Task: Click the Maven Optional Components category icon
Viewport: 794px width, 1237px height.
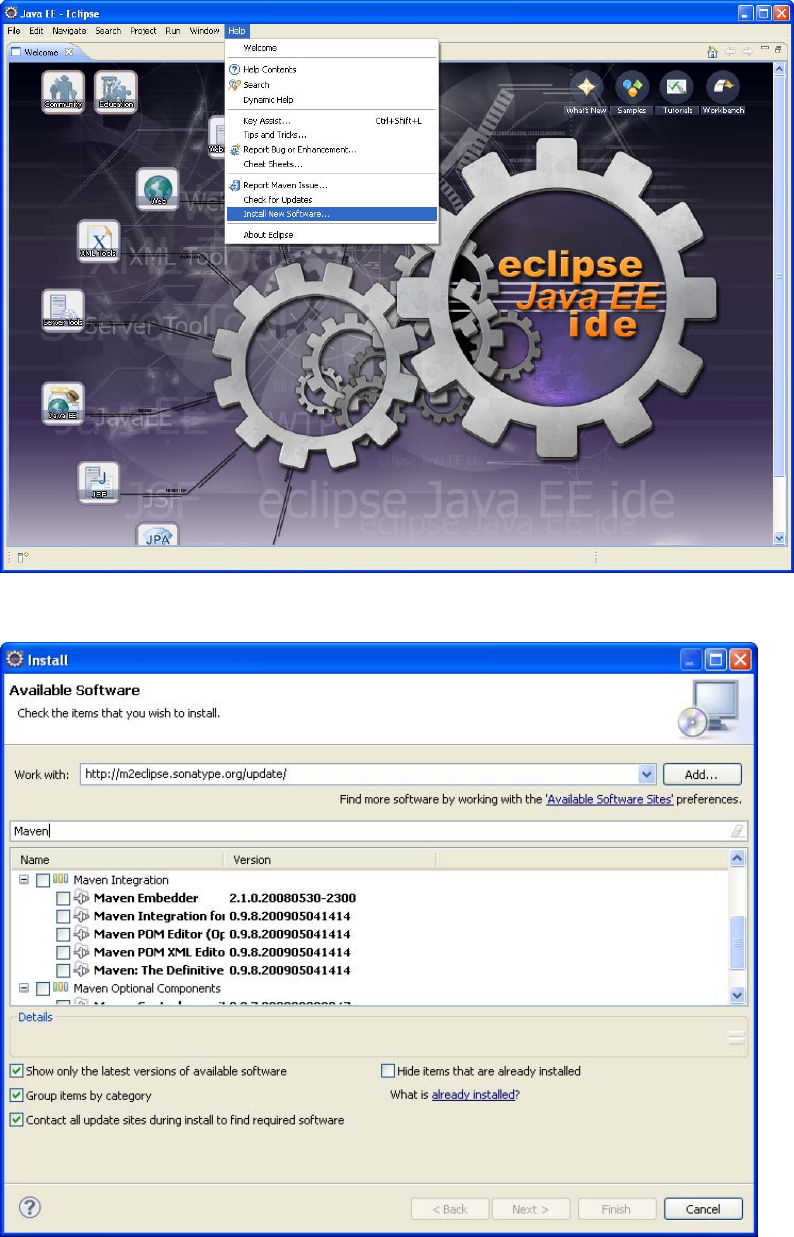Action: pos(61,988)
